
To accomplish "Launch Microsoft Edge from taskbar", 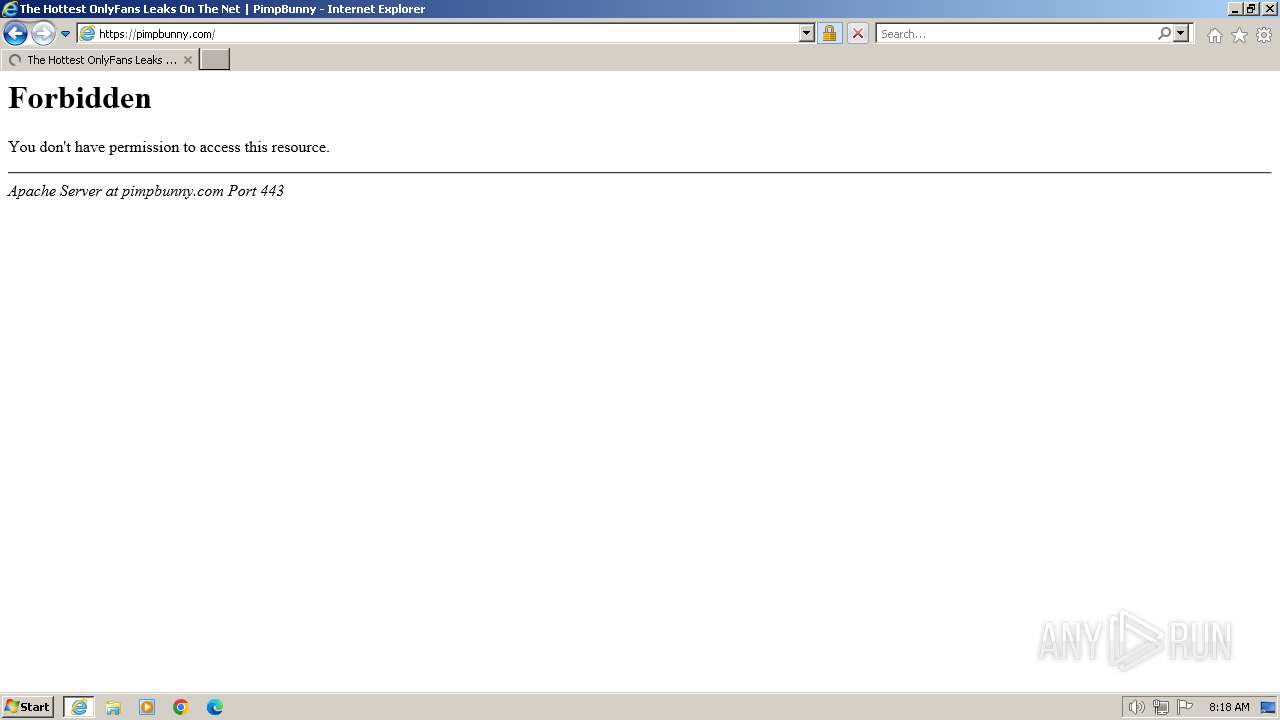I will click(x=215, y=707).
